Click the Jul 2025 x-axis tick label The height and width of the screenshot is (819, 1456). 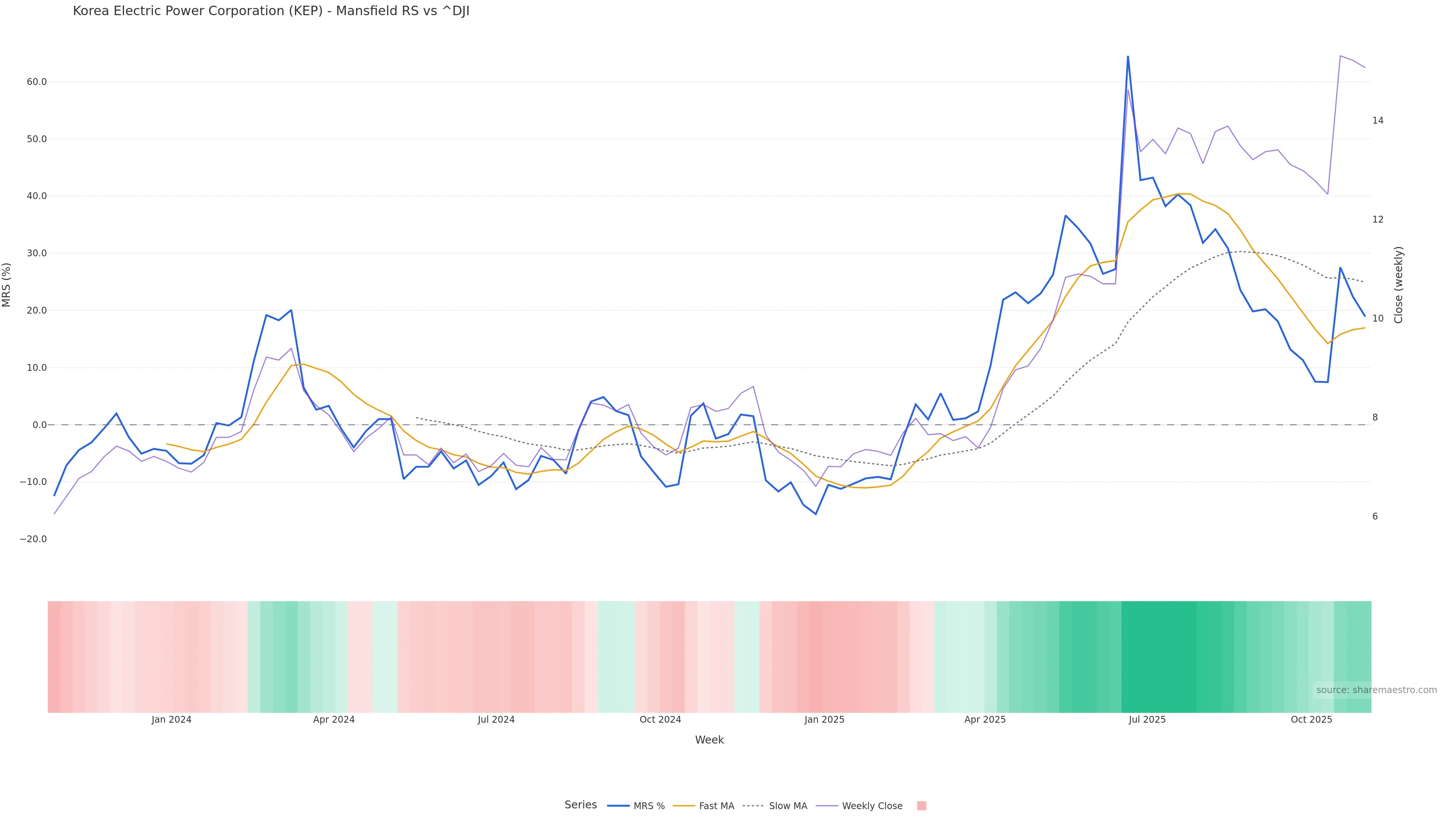1147,720
